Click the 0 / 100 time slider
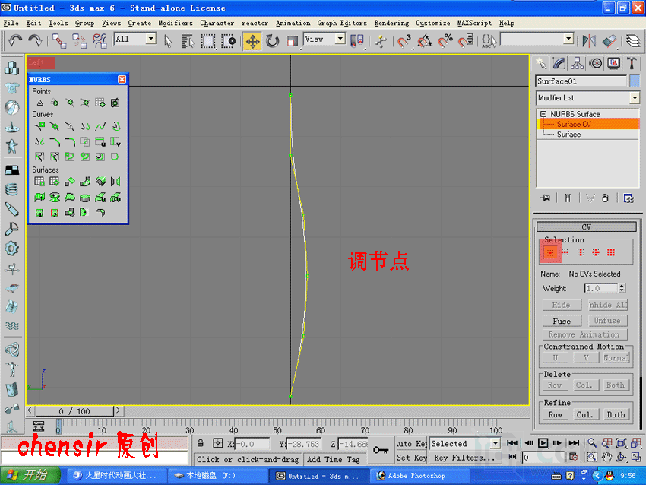This screenshot has width=646, height=485. pos(74,411)
